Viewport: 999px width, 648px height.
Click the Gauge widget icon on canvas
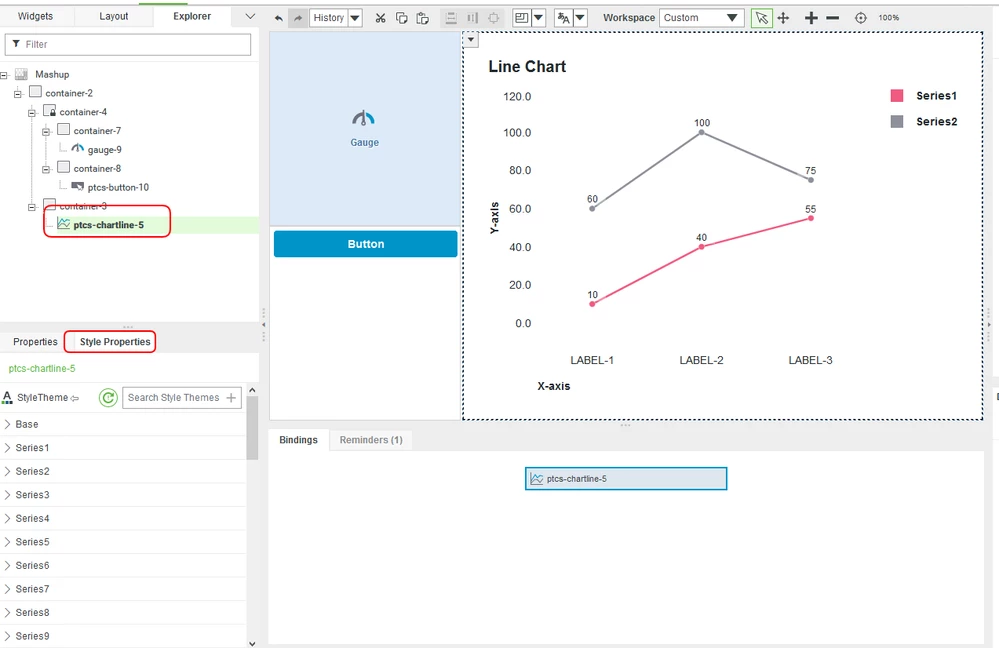[363, 119]
